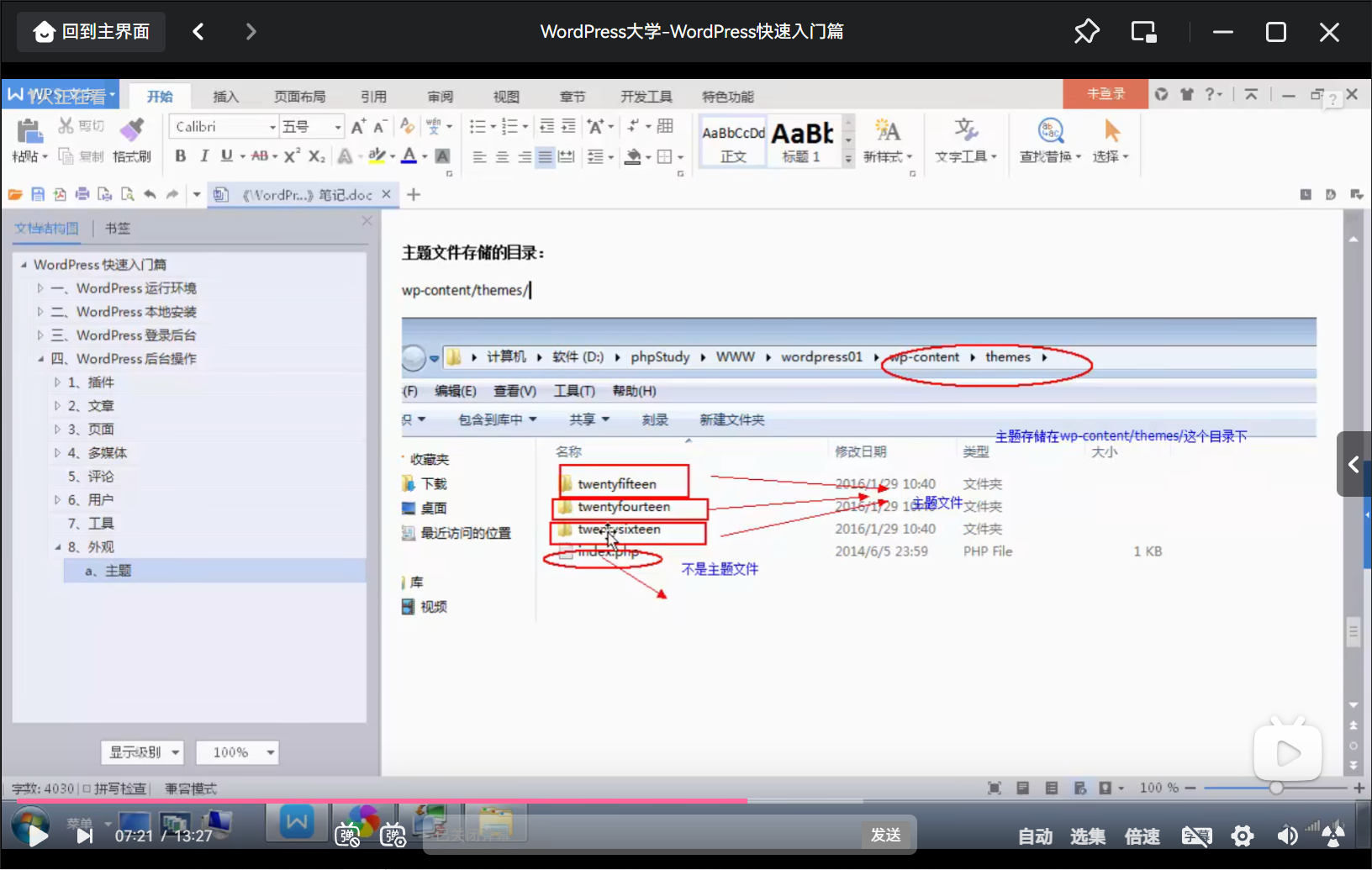Toggle subtitles in the player bar
The height and width of the screenshot is (870, 1372).
[x=1197, y=836]
